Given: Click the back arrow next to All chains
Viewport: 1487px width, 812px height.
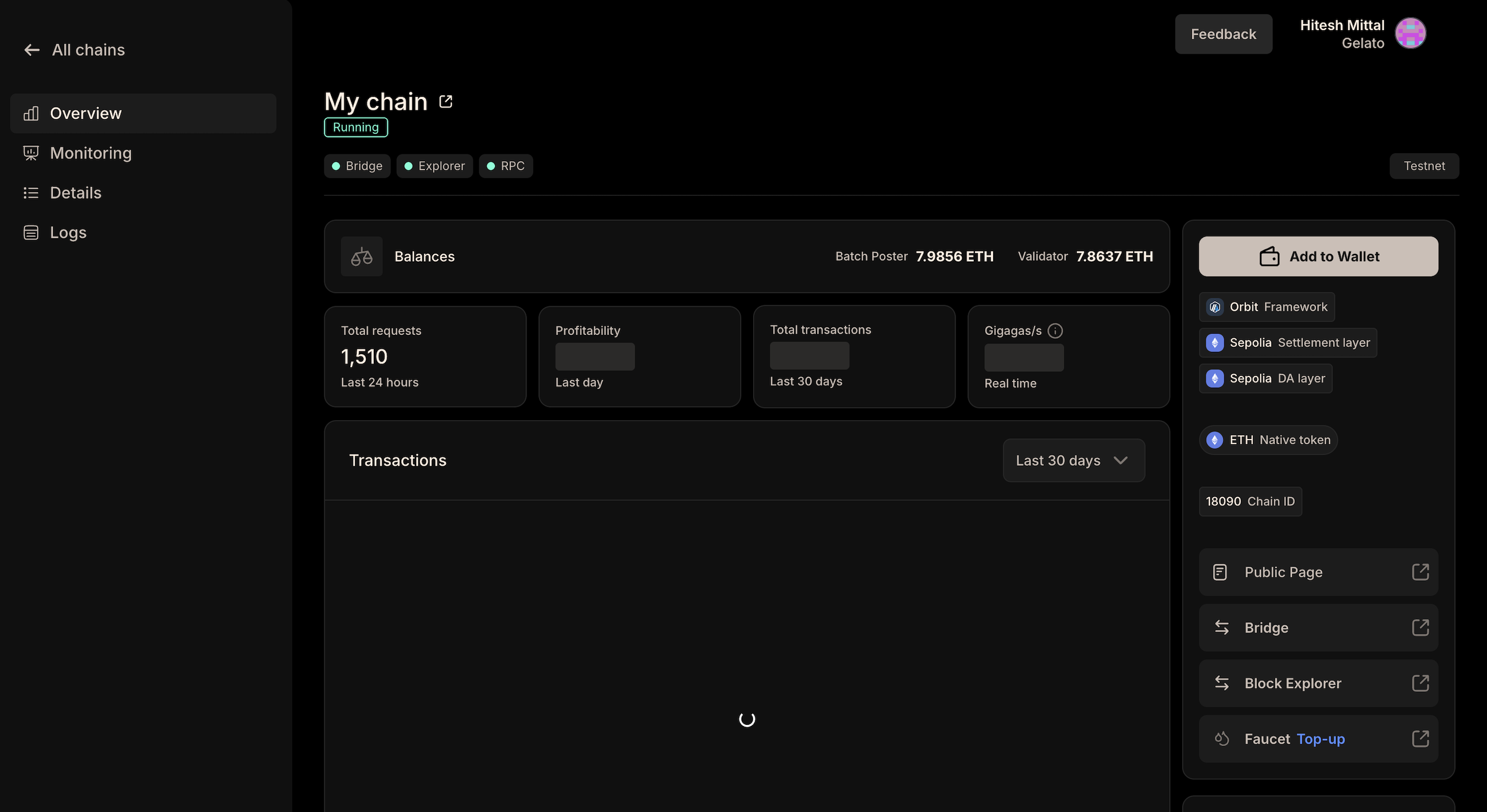Looking at the screenshot, I should [31, 50].
